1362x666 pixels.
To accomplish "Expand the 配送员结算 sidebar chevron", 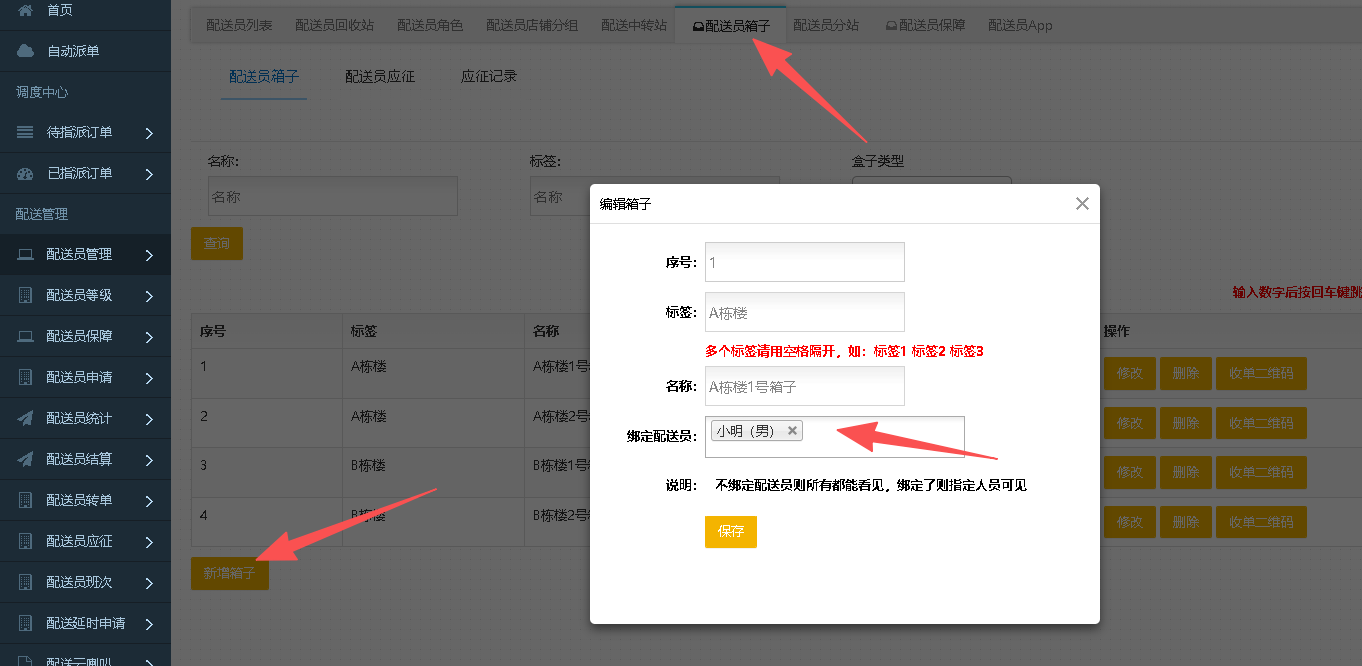I will point(149,460).
